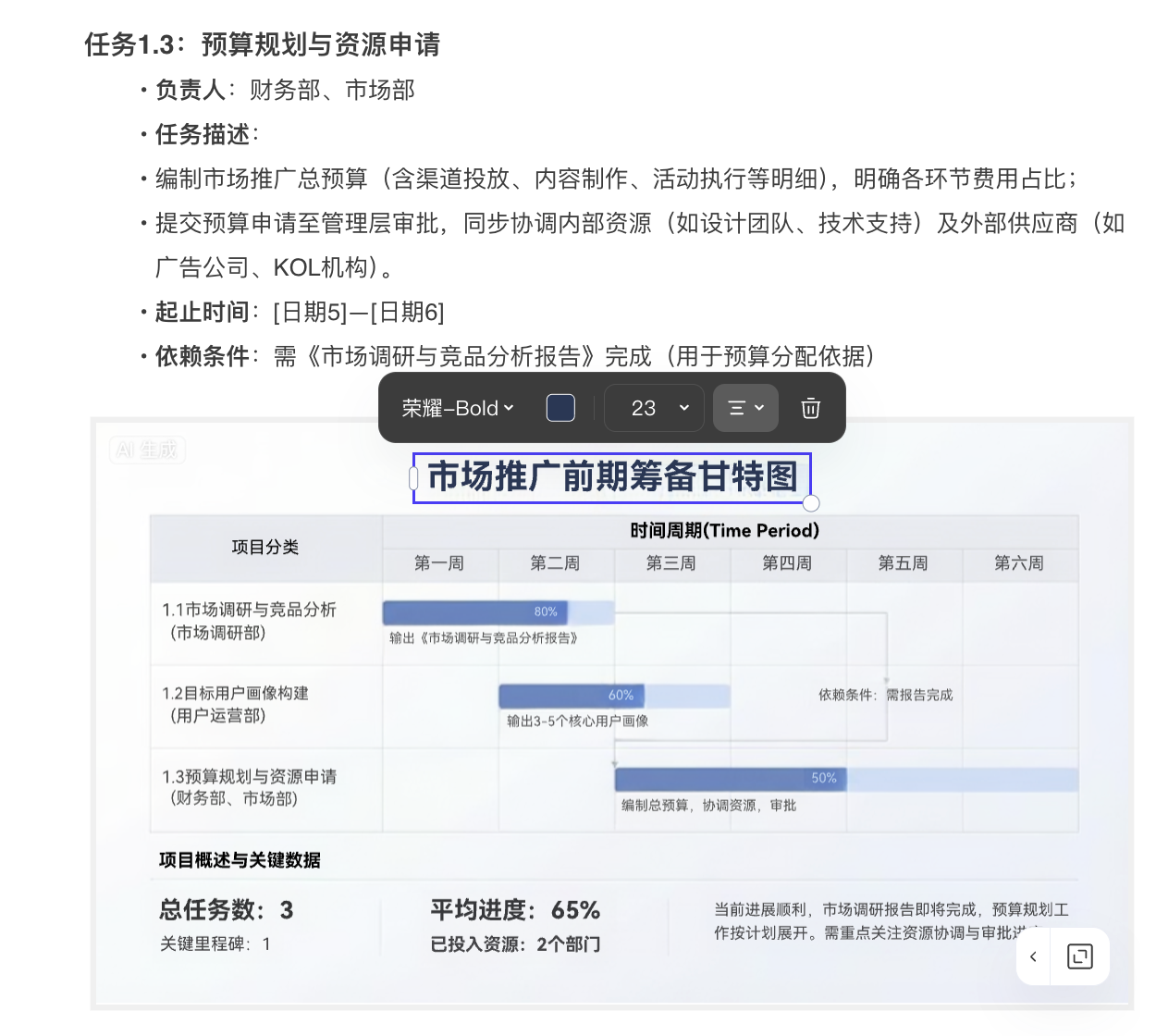Open the font size 23 dropdown
The image size is (1156, 1036).
pos(654,408)
